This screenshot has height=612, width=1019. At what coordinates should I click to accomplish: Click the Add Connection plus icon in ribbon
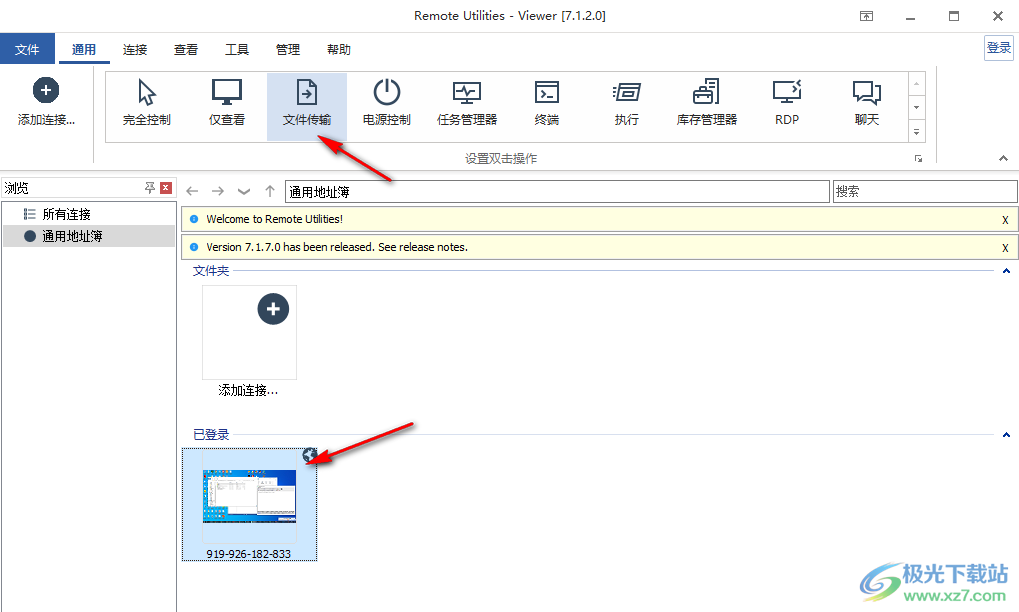click(45, 90)
